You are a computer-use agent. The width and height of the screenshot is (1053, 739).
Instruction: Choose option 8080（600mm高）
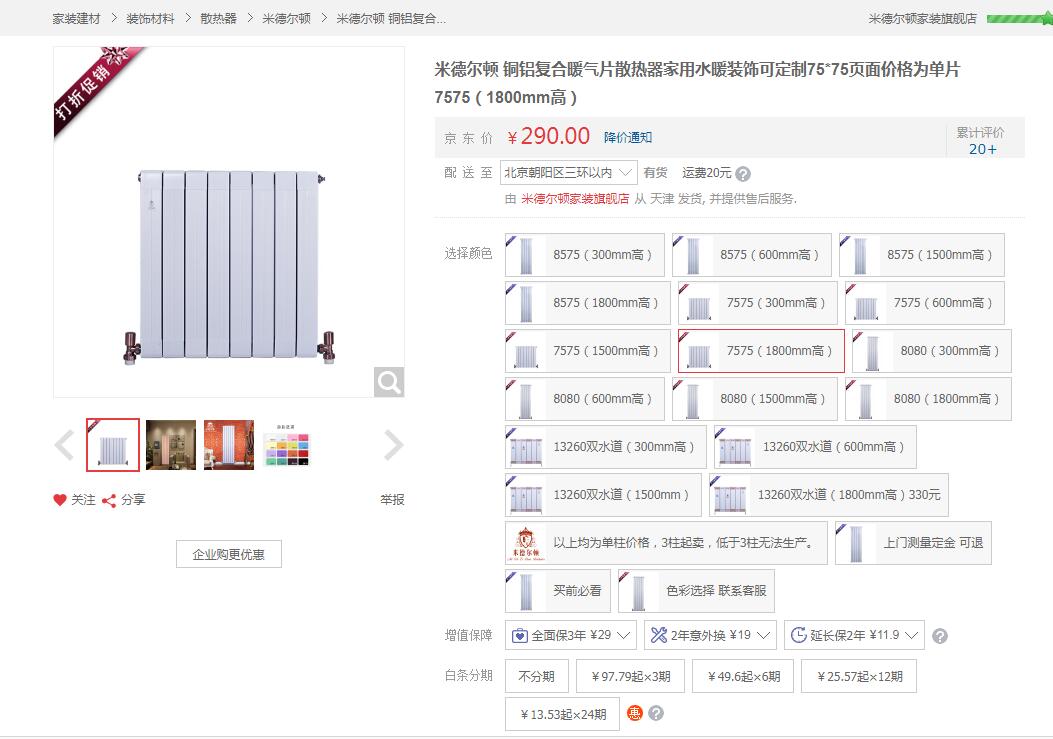585,399
